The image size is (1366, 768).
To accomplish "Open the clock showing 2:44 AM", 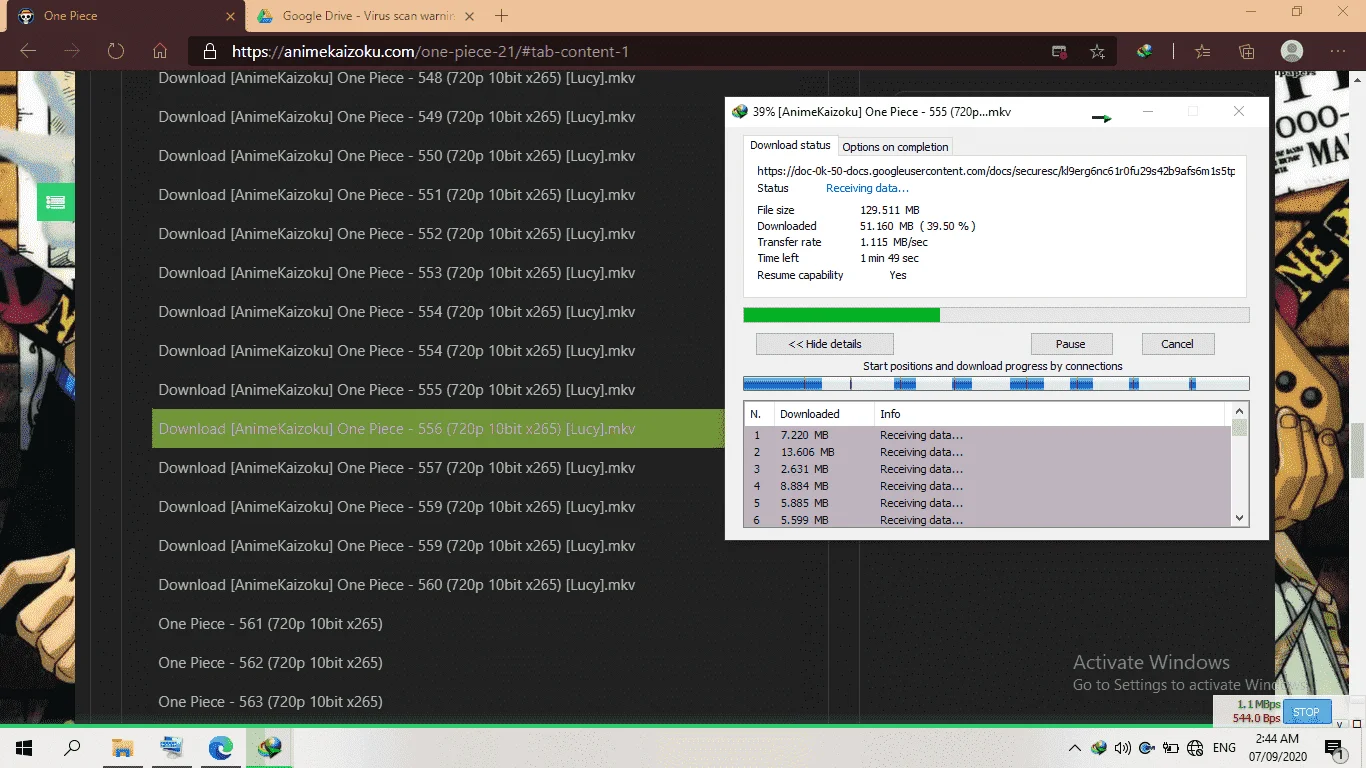I will (x=1276, y=747).
